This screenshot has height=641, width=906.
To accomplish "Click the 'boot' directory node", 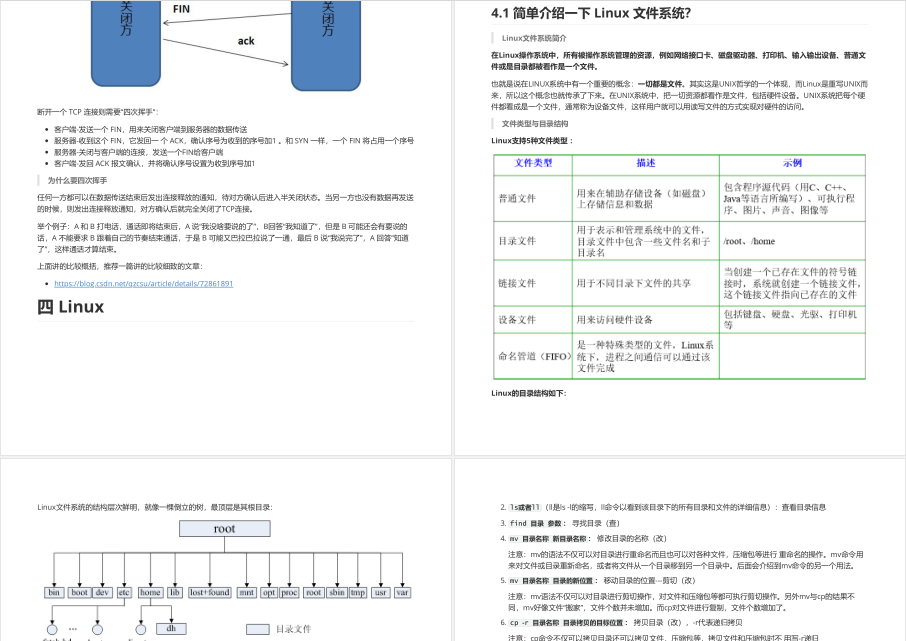I will pyautogui.click(x=79, y=592).
